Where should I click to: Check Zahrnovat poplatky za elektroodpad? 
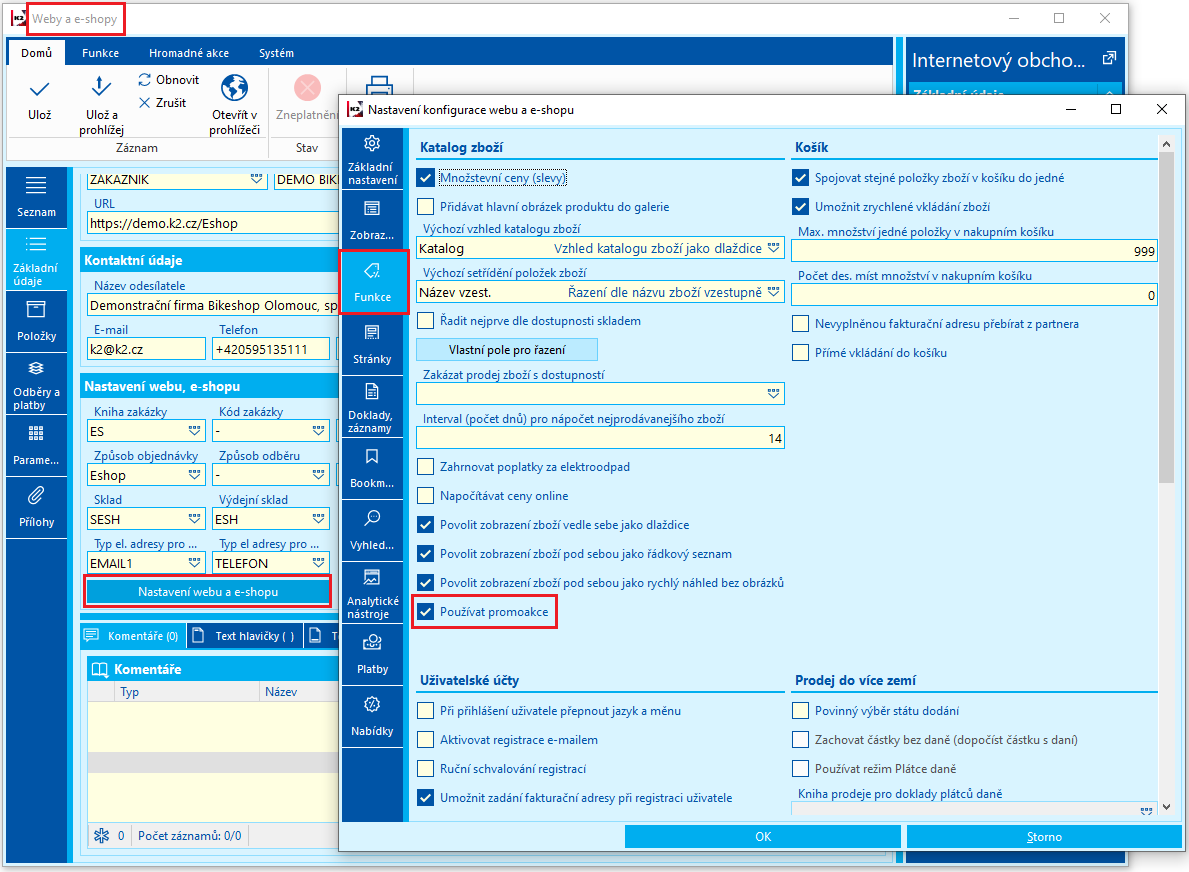[425, 467]
